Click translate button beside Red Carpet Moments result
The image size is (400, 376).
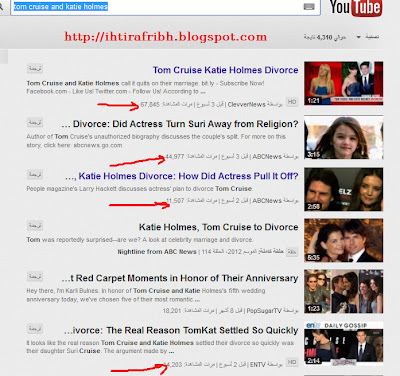point(35,277)
